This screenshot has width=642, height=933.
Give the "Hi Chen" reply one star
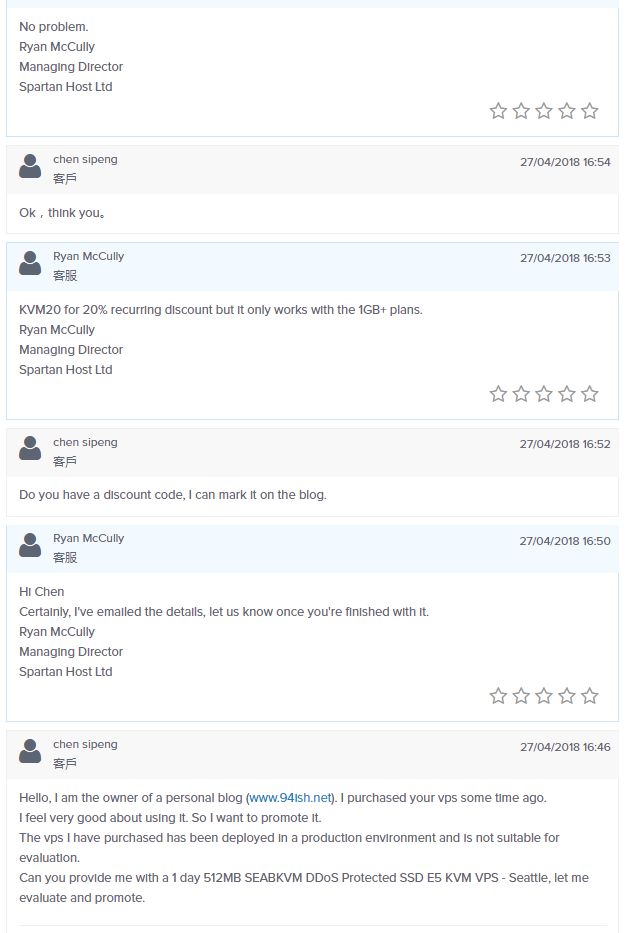coord(498,696)
